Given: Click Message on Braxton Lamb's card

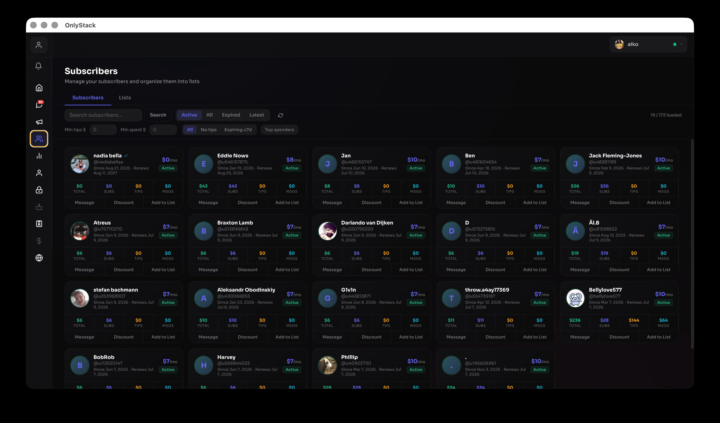Looking at the screenshot, I should pos(208,270).
